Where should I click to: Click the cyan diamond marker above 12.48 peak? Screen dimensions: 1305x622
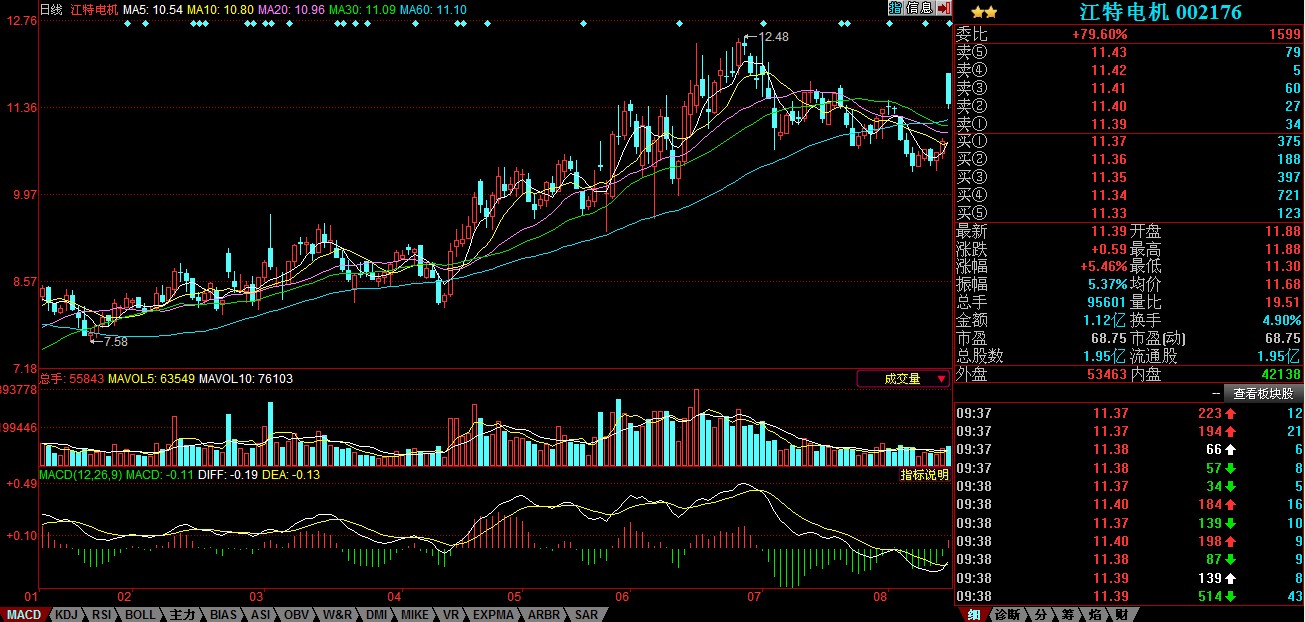coord(763,23)
